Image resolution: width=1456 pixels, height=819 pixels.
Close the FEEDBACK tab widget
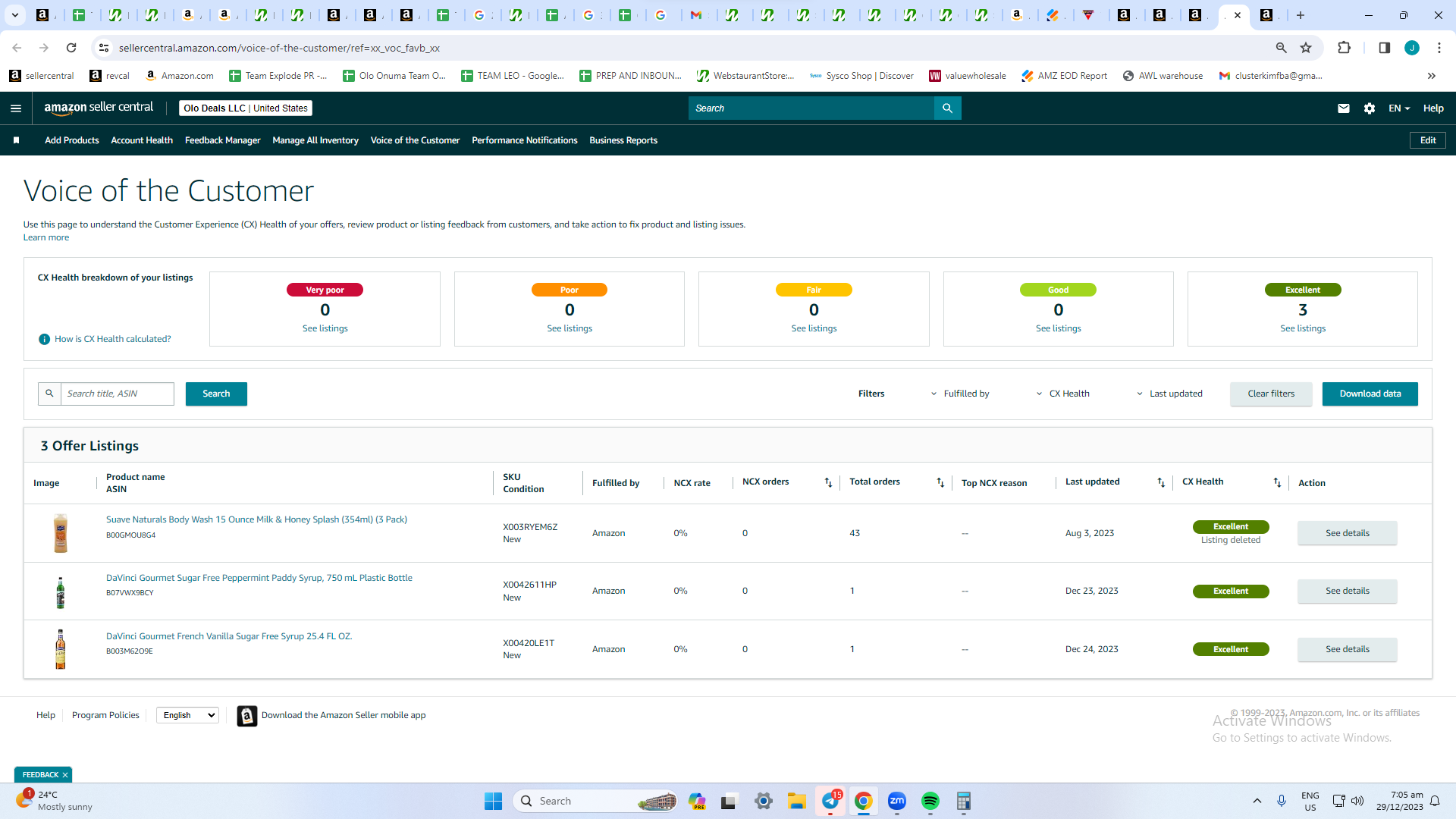(65, 775)
